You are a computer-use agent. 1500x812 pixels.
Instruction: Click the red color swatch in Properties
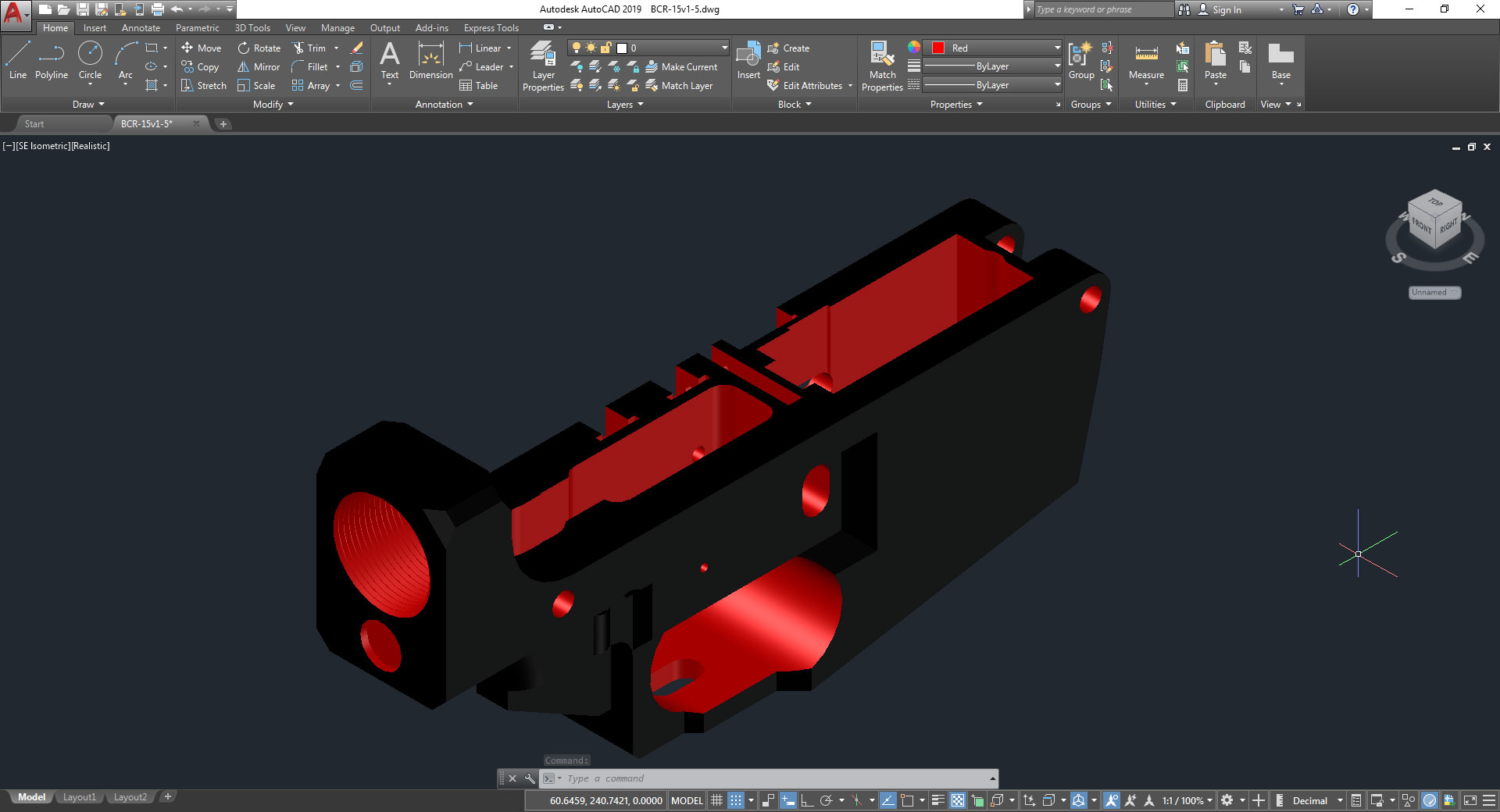point(937,48)
